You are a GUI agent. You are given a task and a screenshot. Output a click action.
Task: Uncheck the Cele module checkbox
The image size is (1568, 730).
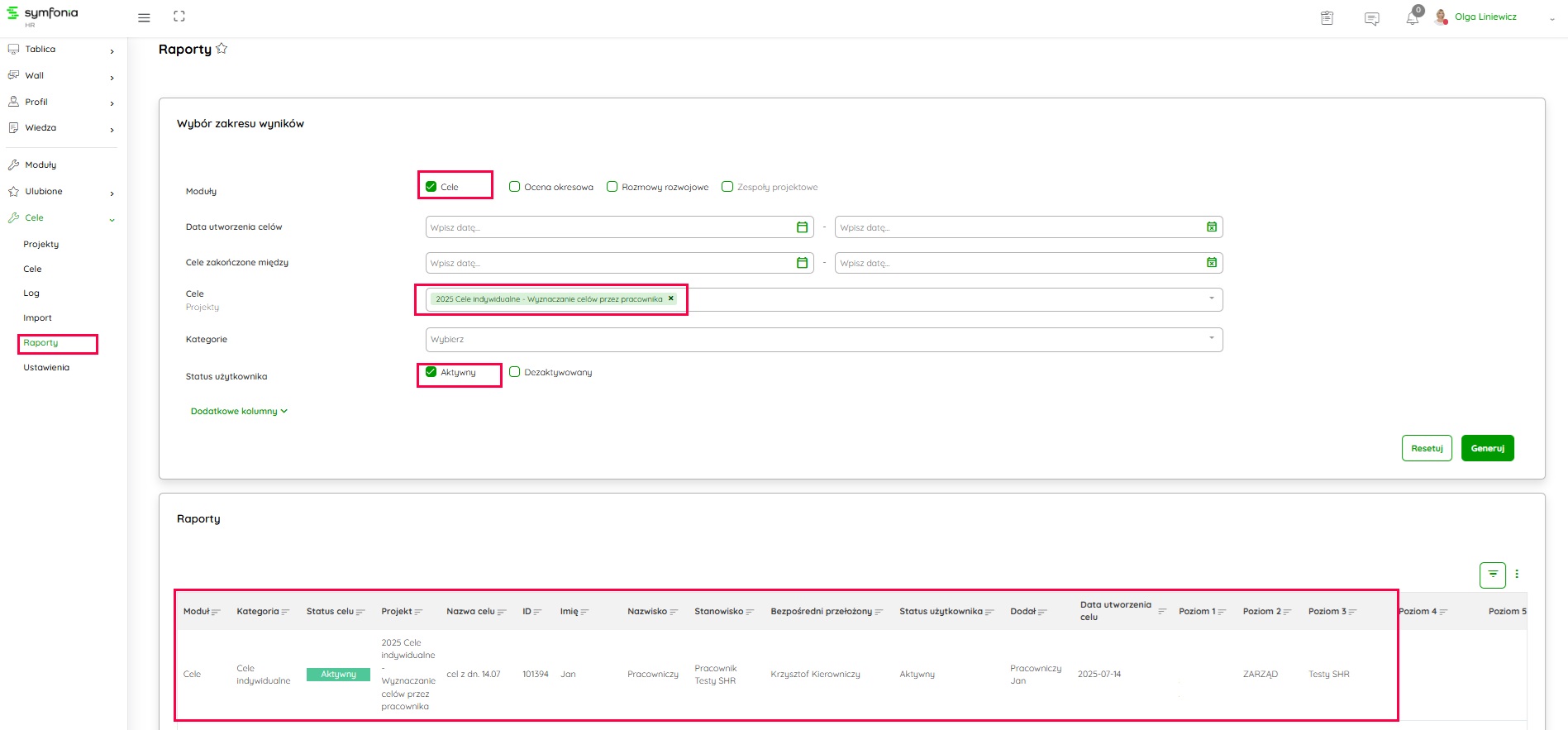(431, 187)
